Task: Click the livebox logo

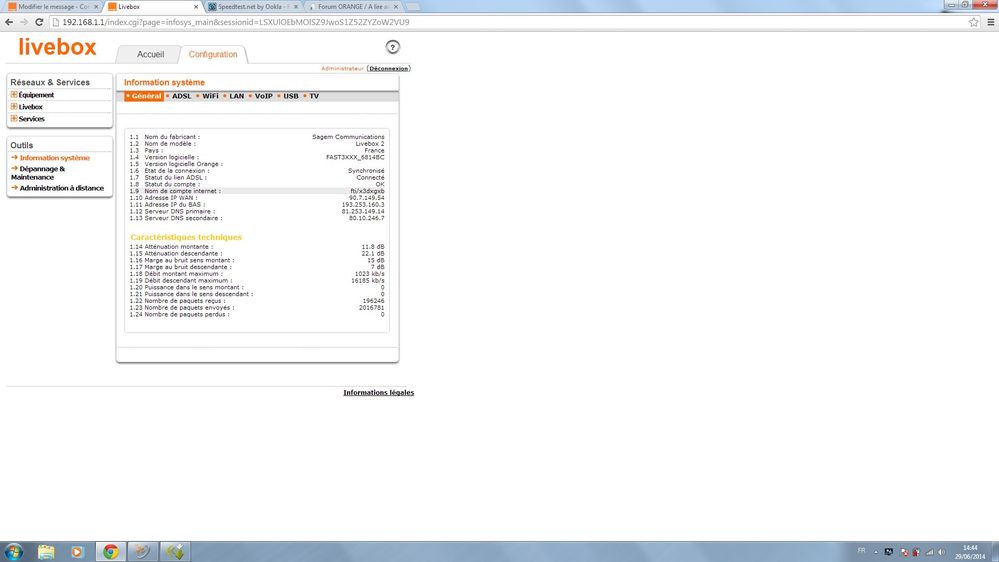Action: [57, 47]
